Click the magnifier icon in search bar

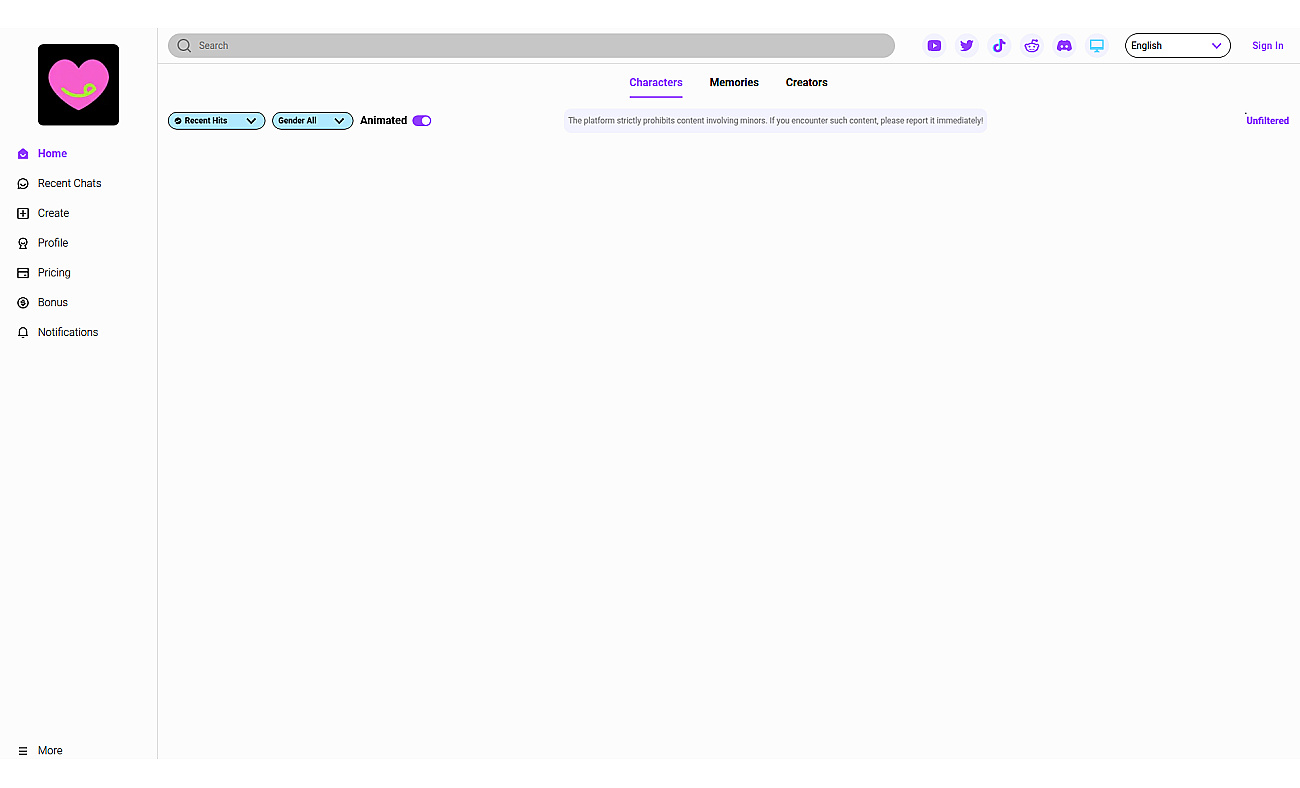[x=184, y=46]
